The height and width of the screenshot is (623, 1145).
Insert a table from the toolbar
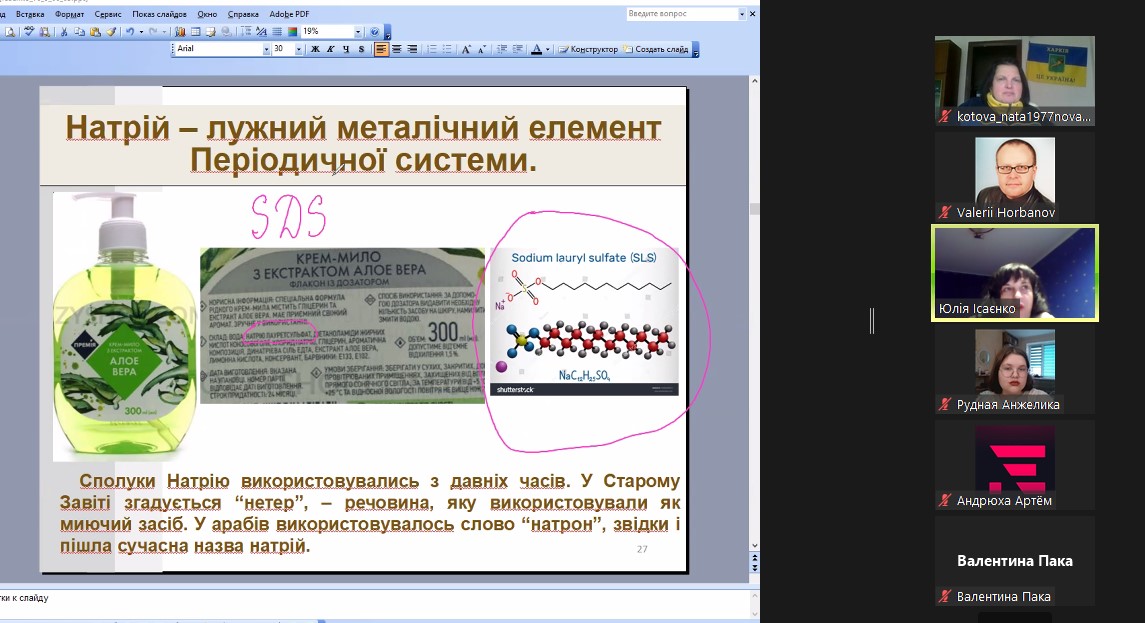(x=195, y=32)
